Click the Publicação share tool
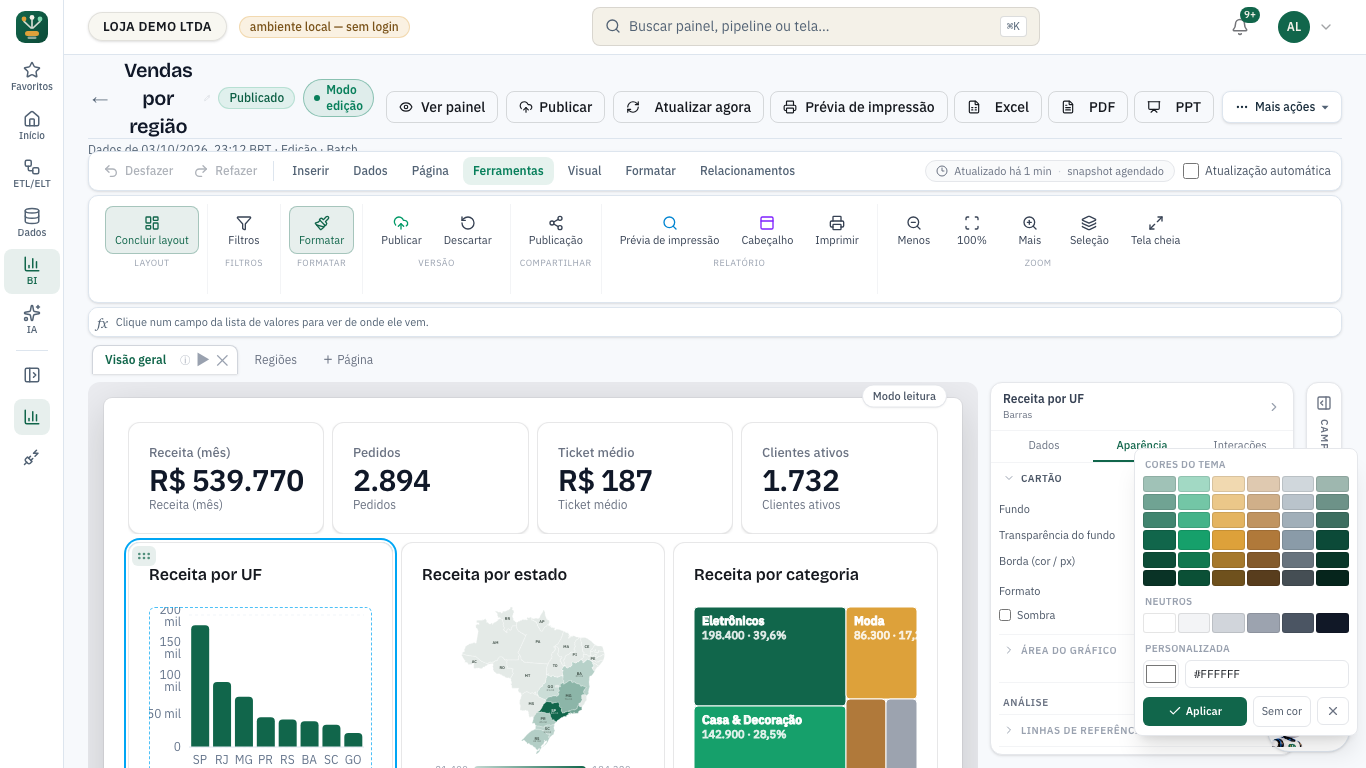Viewport: 1366px width, 768px height. click(556, 230)
